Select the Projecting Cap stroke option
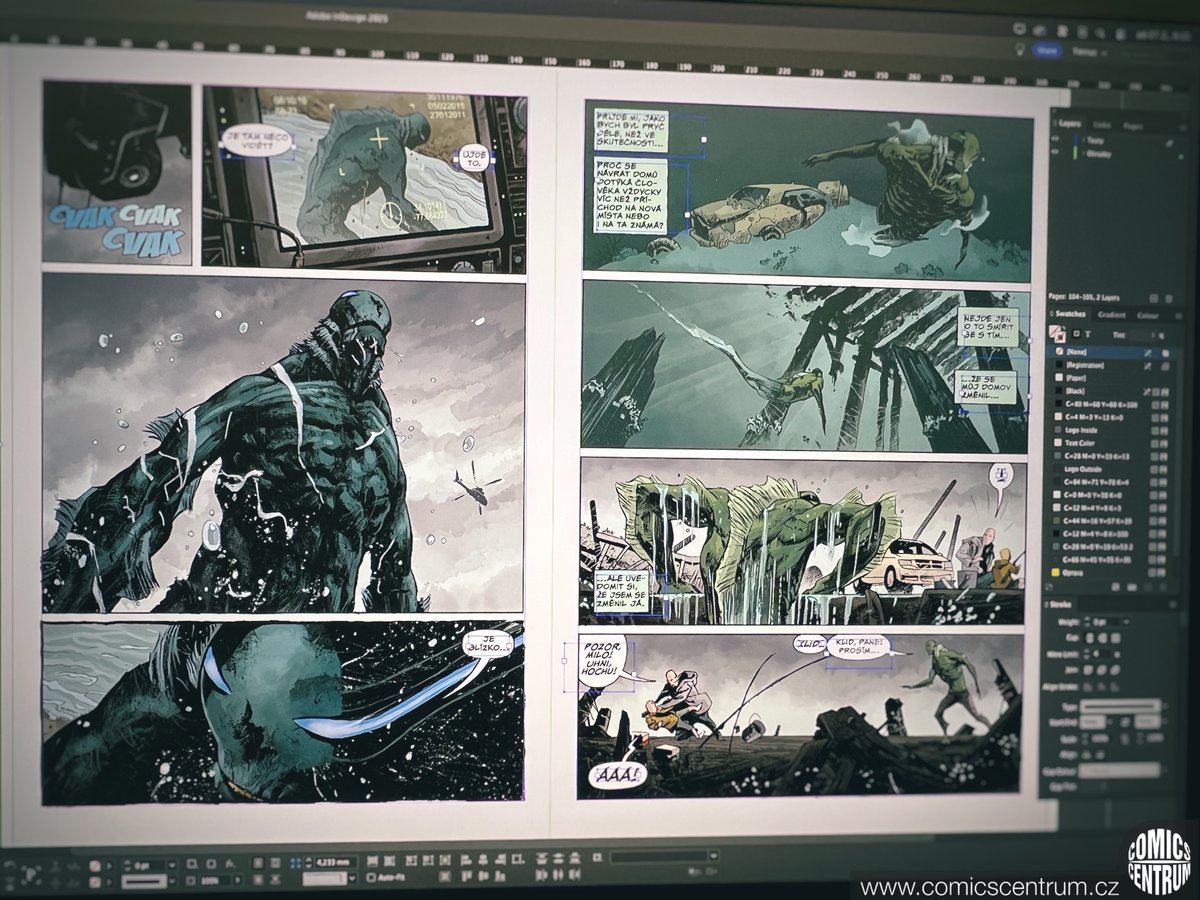This screenshot has height=900, width=1200. [1115, 638]
